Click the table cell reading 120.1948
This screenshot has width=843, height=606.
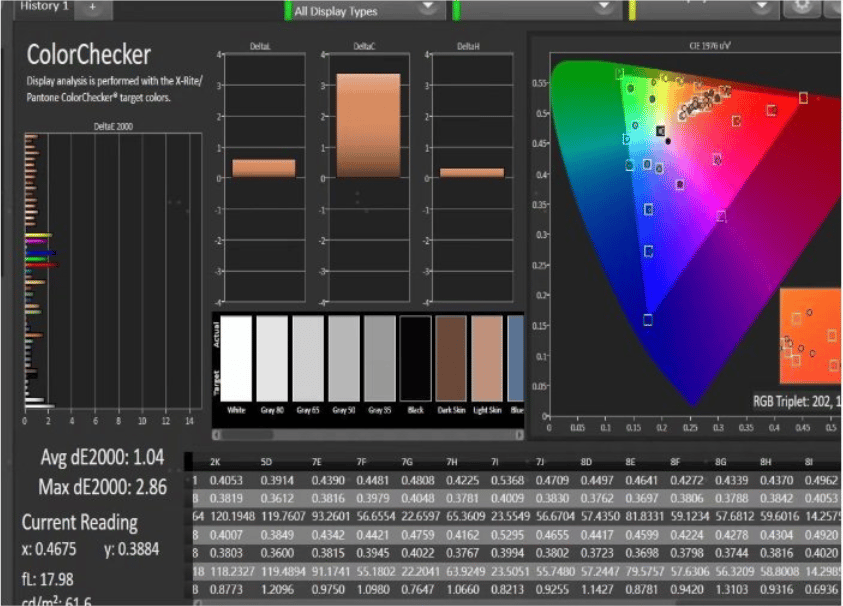pyautogui.click(x=233, y=517)
